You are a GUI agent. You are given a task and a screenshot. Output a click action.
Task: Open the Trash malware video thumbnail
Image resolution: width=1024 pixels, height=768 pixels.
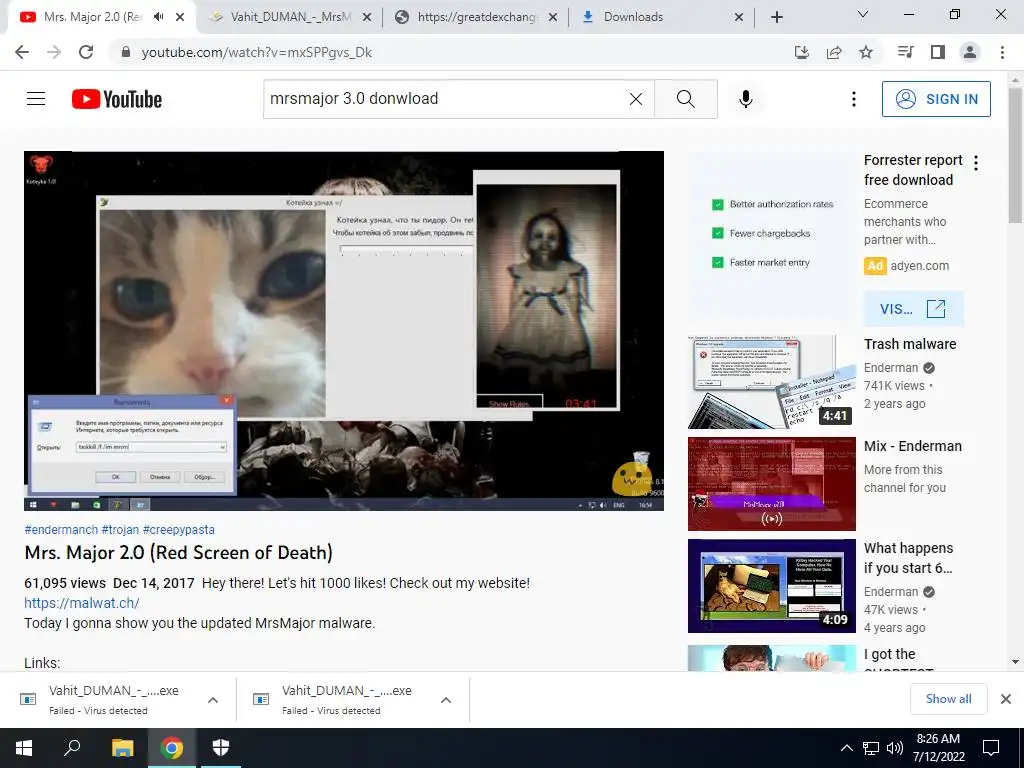[x=771, y=382]
